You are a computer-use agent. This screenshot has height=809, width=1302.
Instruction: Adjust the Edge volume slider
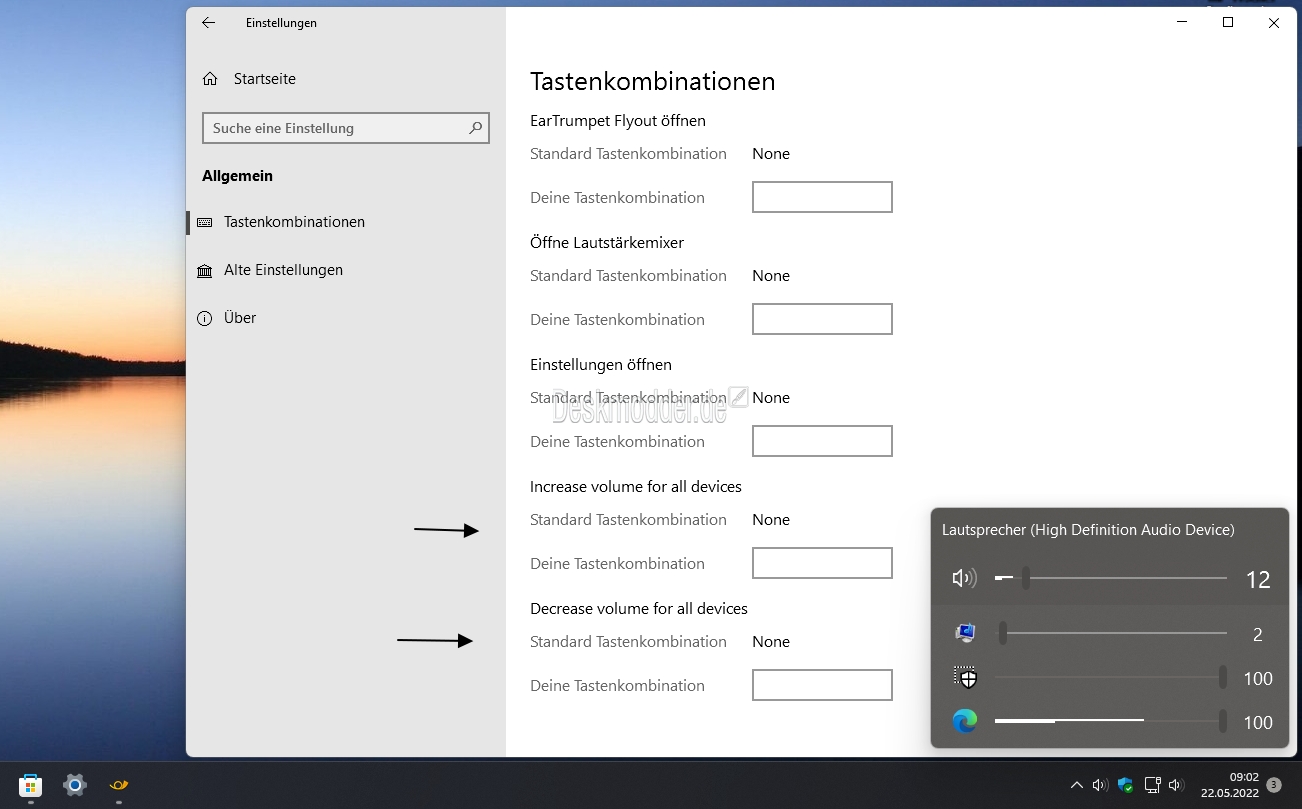pyautogui.click(x=1111, y=722)
